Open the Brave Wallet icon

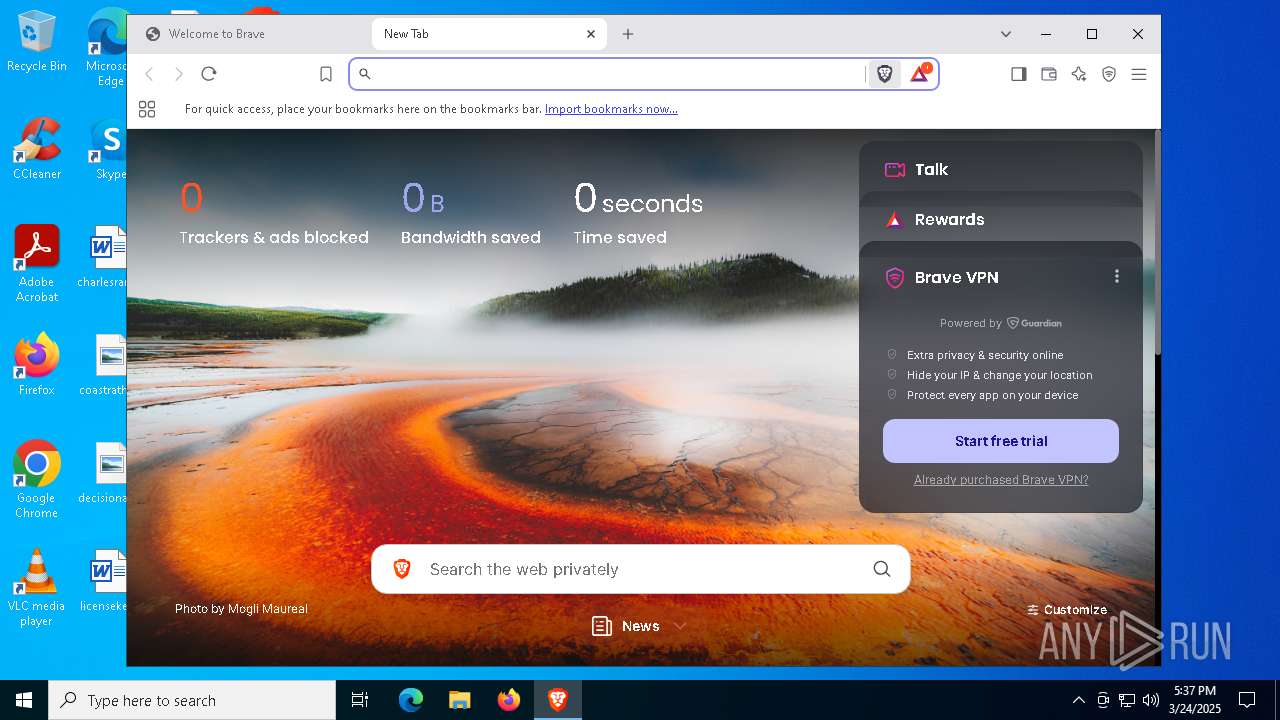[x=1049, y=74]
